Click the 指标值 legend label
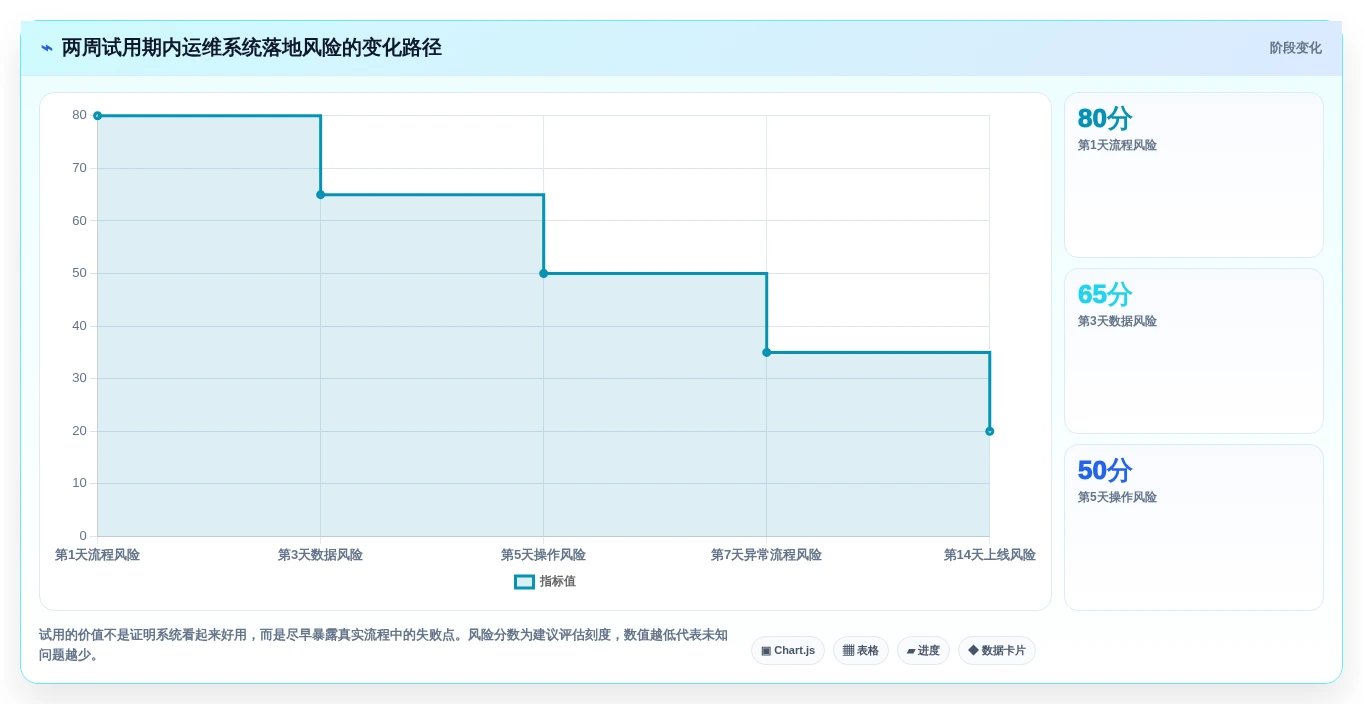This screenshot has width=1363, height=704. [558, 582]
